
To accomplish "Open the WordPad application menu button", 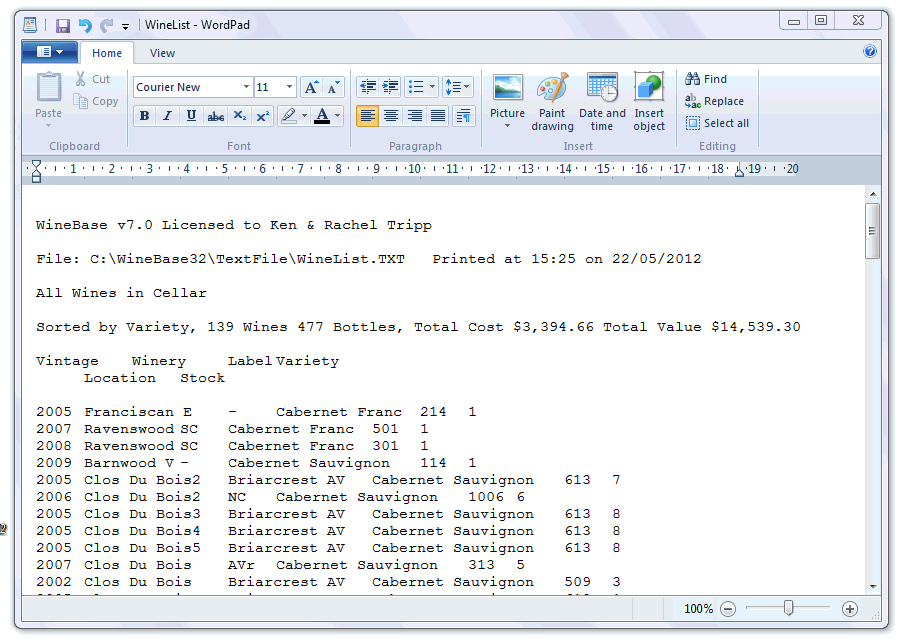I will 50,52.
